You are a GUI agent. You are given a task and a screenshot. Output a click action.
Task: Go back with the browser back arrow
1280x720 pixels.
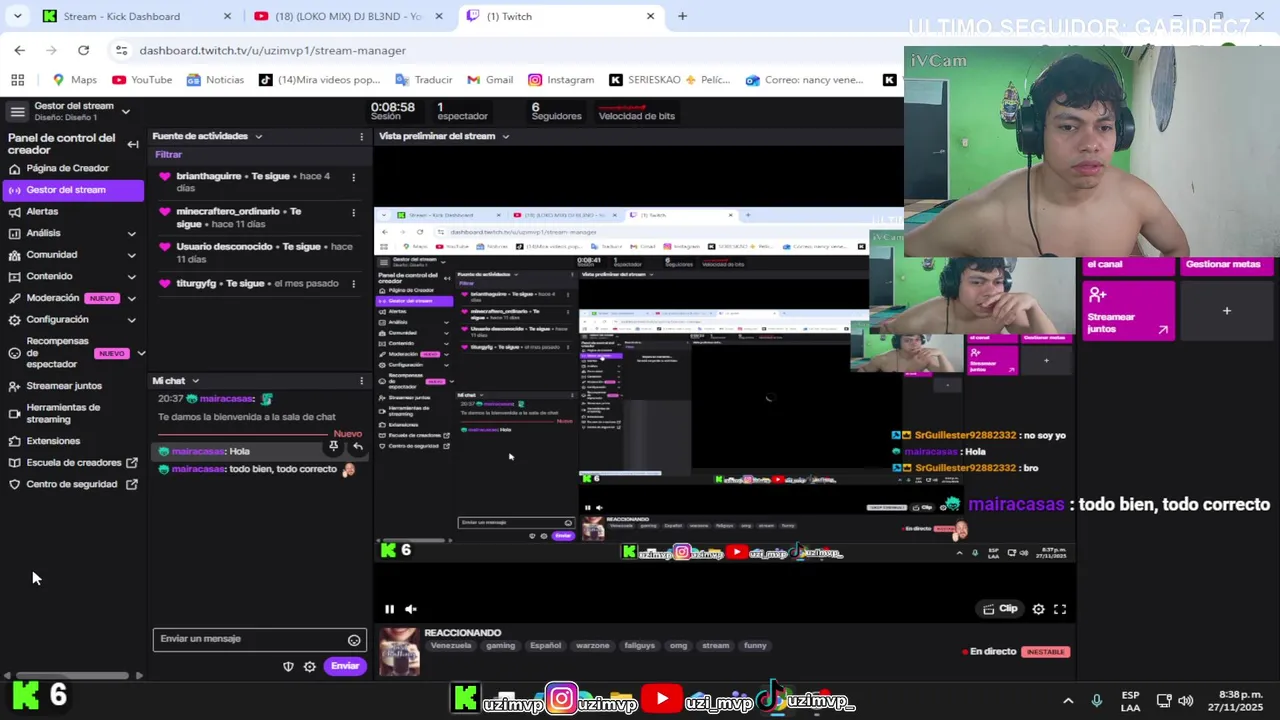[x=20, y=50]
